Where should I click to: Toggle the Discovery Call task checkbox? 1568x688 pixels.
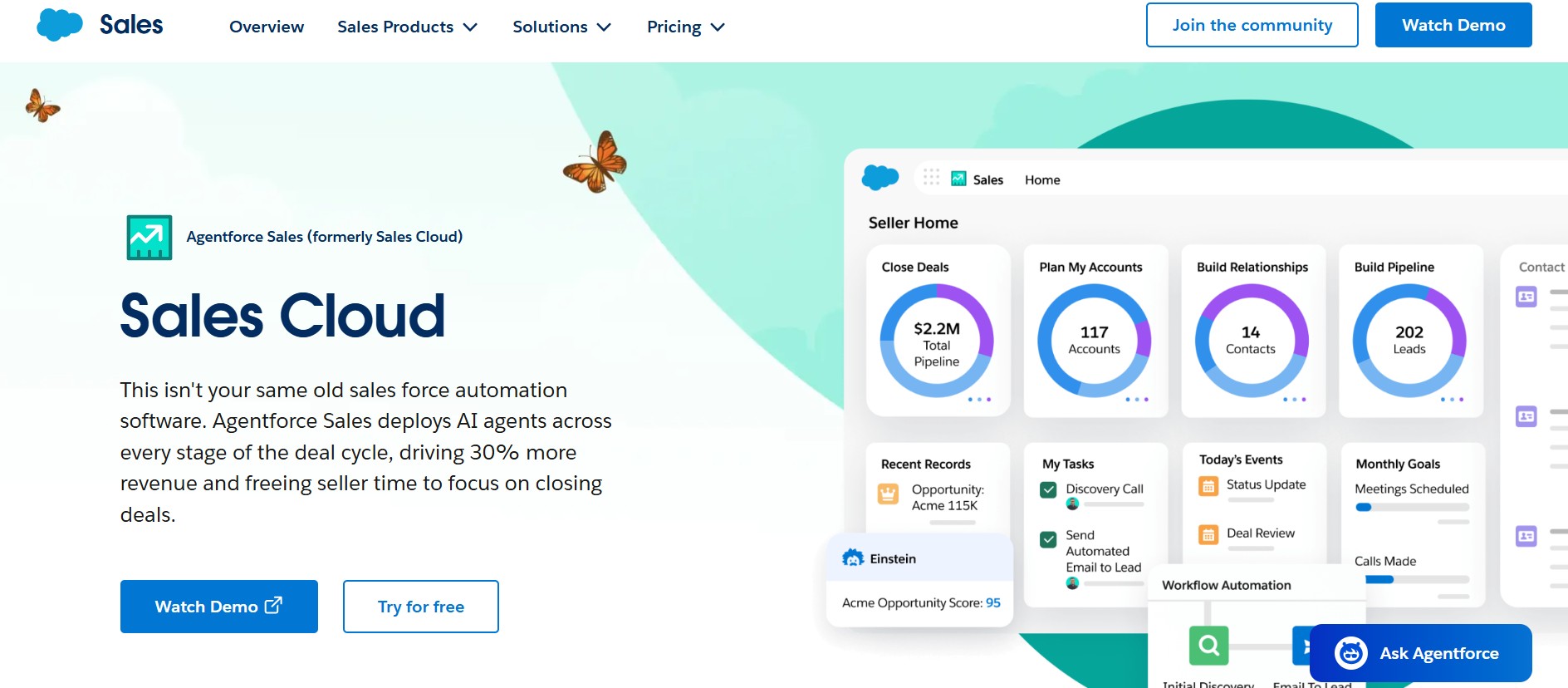(x=1048, y=489)
